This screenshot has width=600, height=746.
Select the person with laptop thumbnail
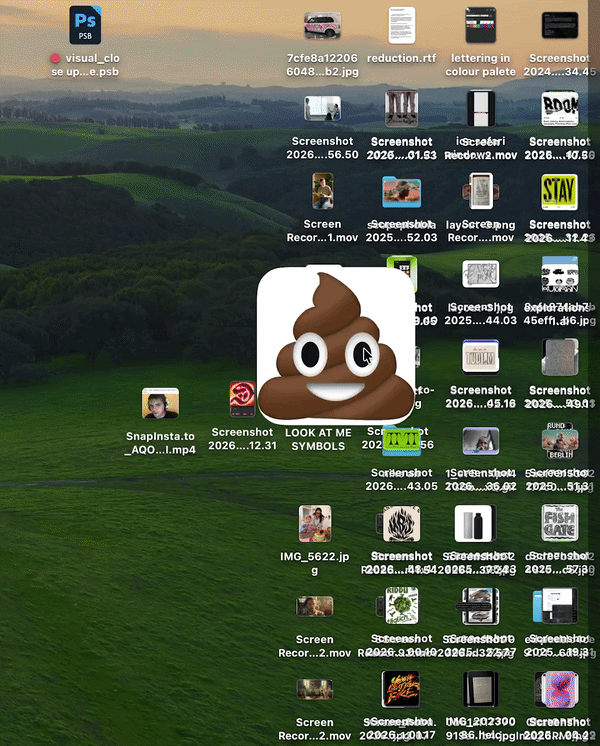[x=481, y=441]
